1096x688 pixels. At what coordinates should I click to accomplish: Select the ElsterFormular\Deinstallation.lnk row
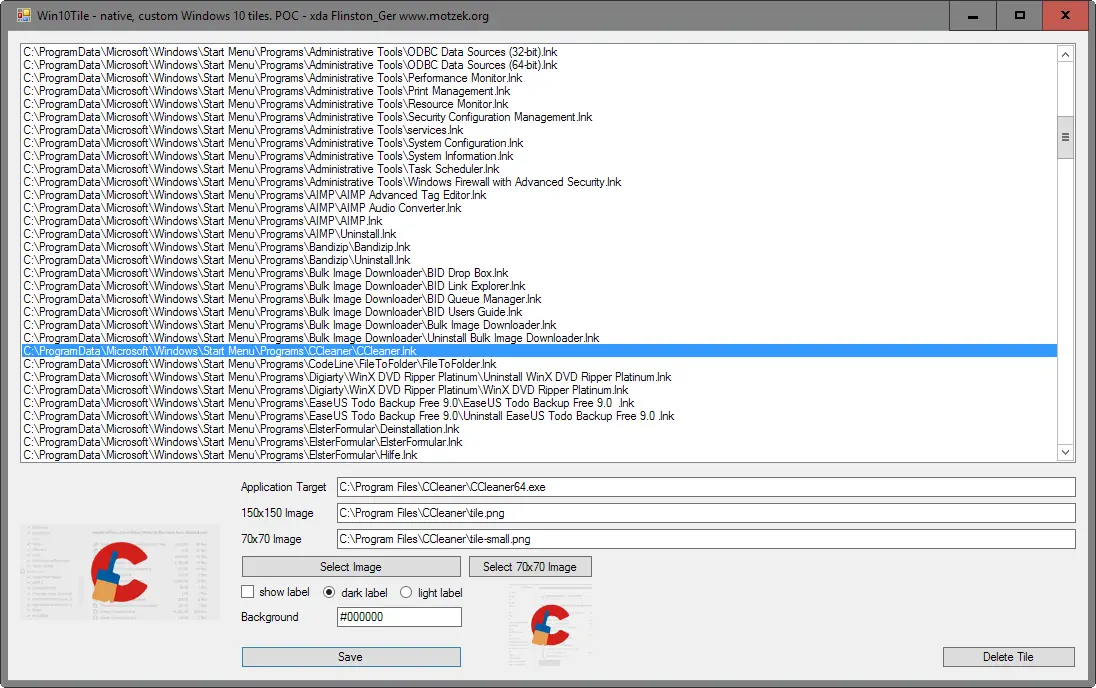click(539, 429)
